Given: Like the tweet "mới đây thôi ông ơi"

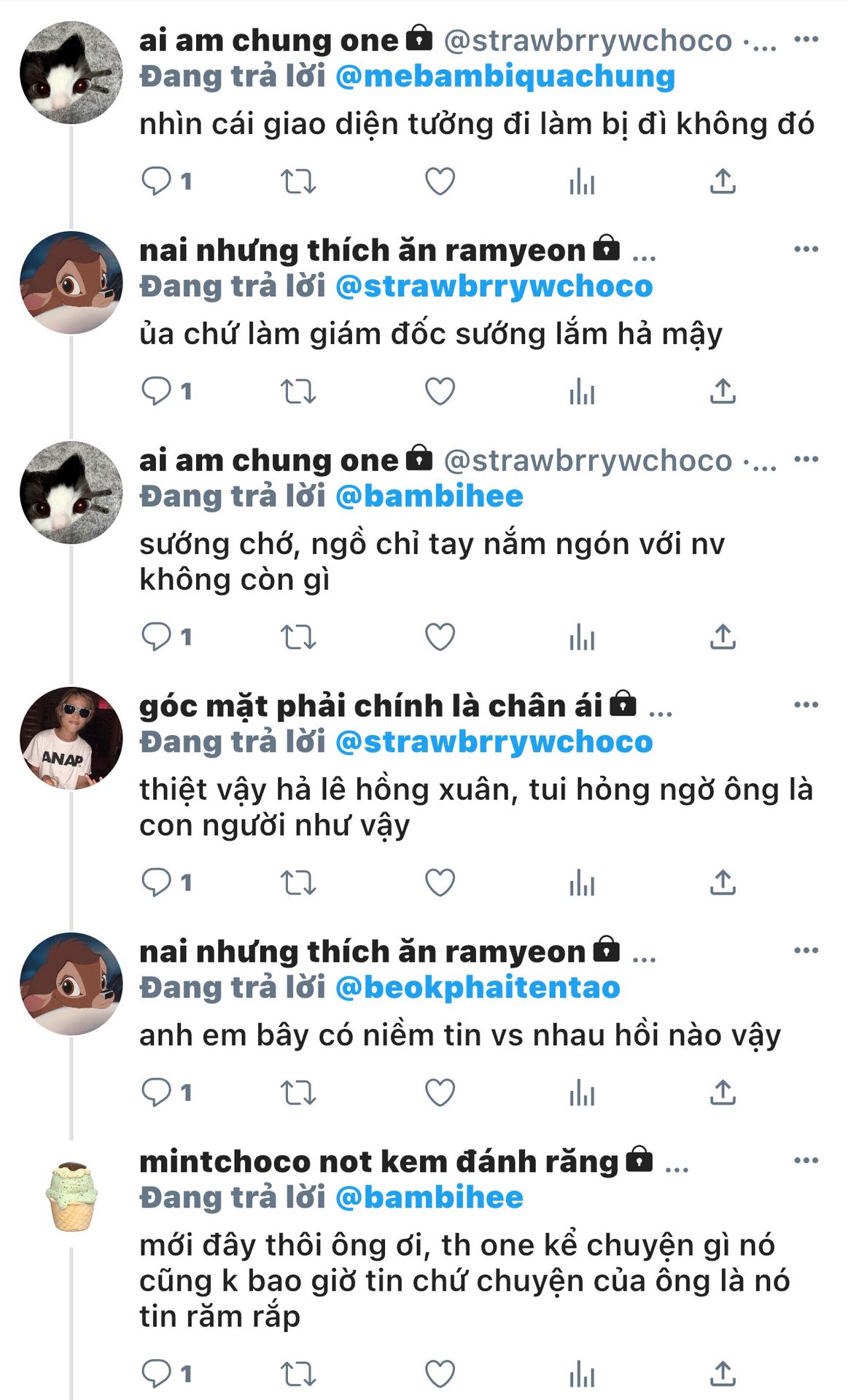Looking at the screenshot, I should (440, 1374).
